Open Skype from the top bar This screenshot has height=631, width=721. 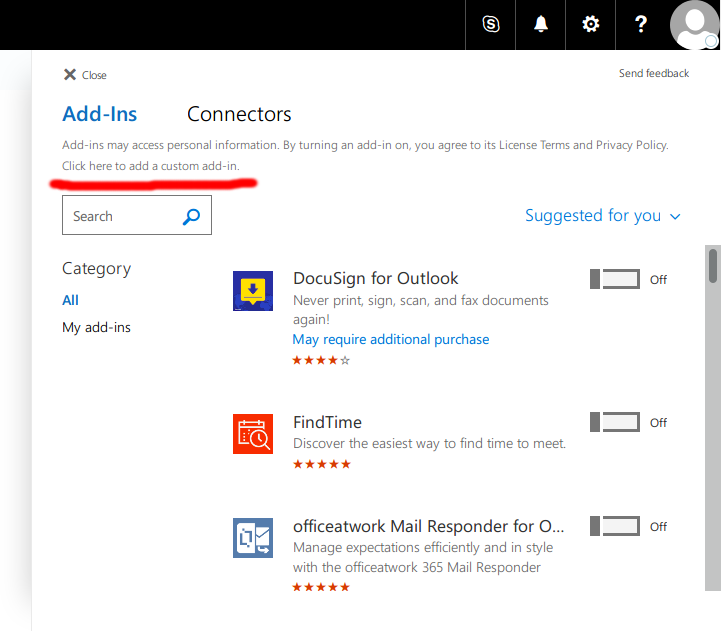(x=491, y=24)
